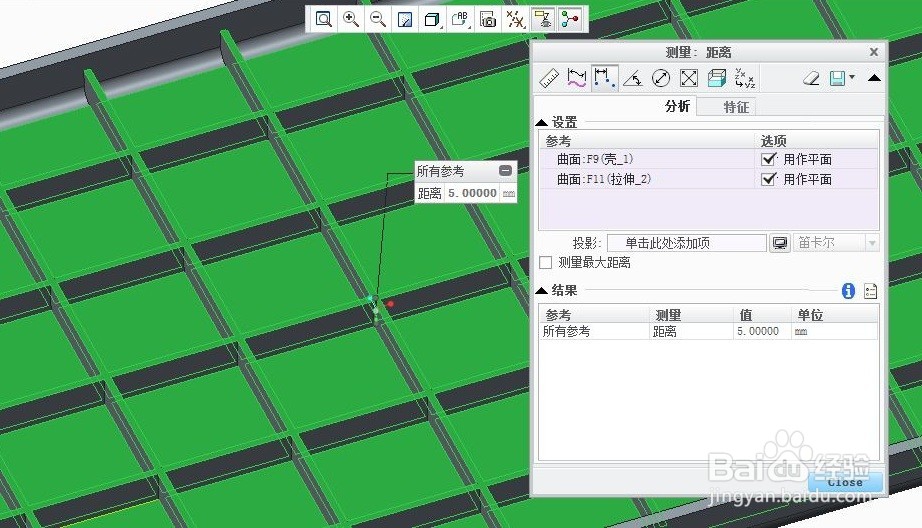Click the 5.00000 value in viewport label
The height and width of the screenshot is (528, 922).
pos(472,193)
